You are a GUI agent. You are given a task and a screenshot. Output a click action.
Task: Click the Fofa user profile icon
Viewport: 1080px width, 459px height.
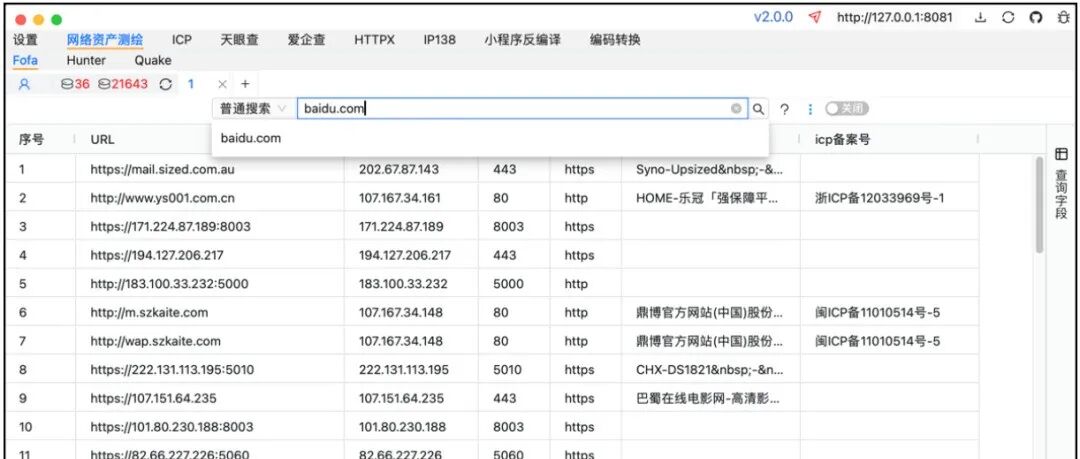[x=24, y=84]
